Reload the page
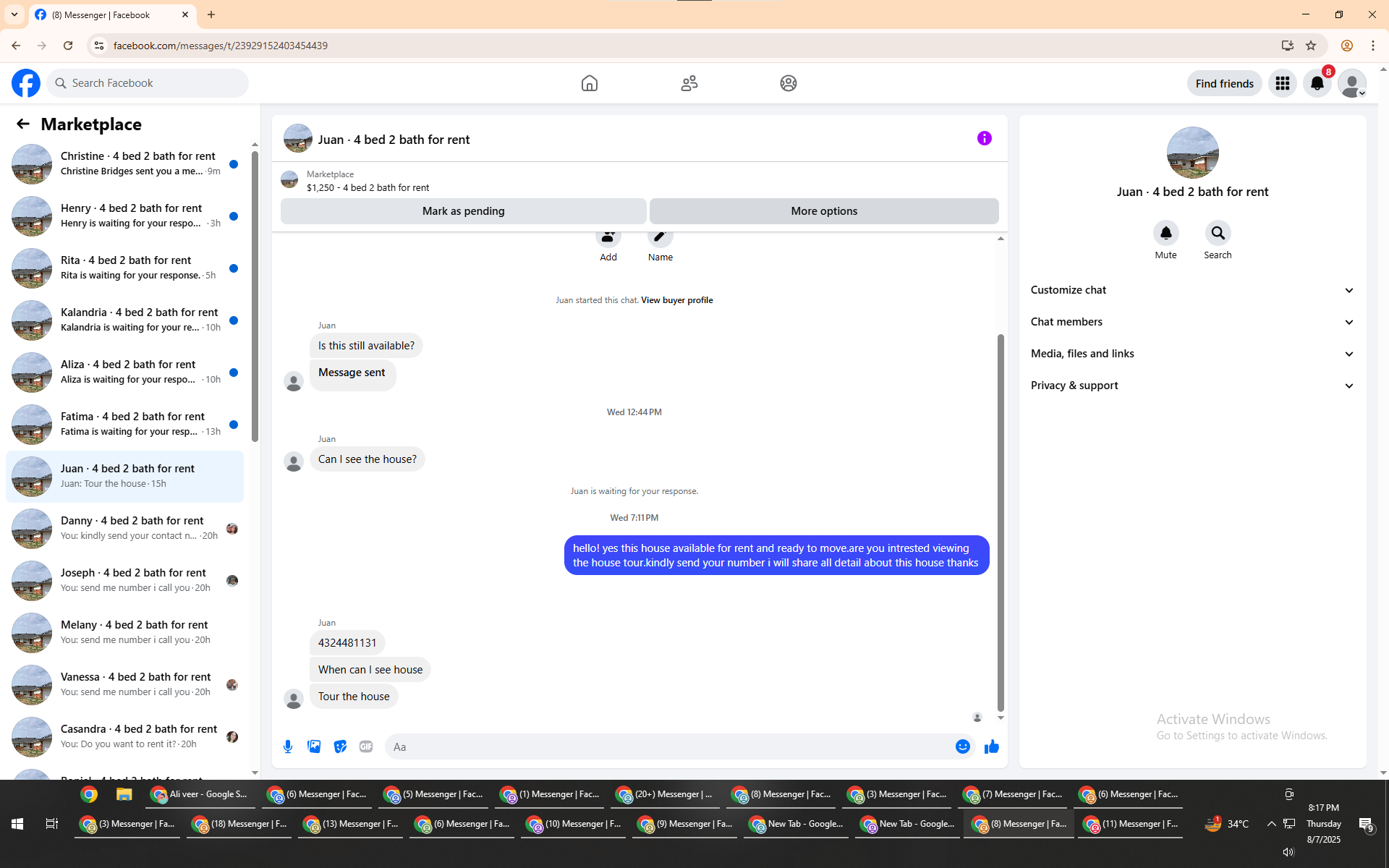The image size is (1389, 868). pyautogui.click(x=68, y=46)
